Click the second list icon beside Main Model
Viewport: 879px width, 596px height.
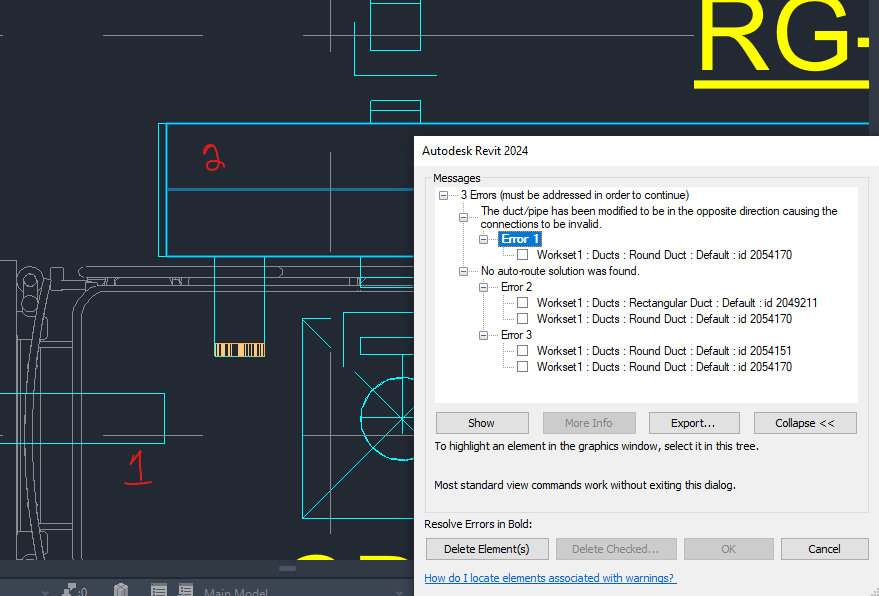pyautogui.click(x=185, y=590)
